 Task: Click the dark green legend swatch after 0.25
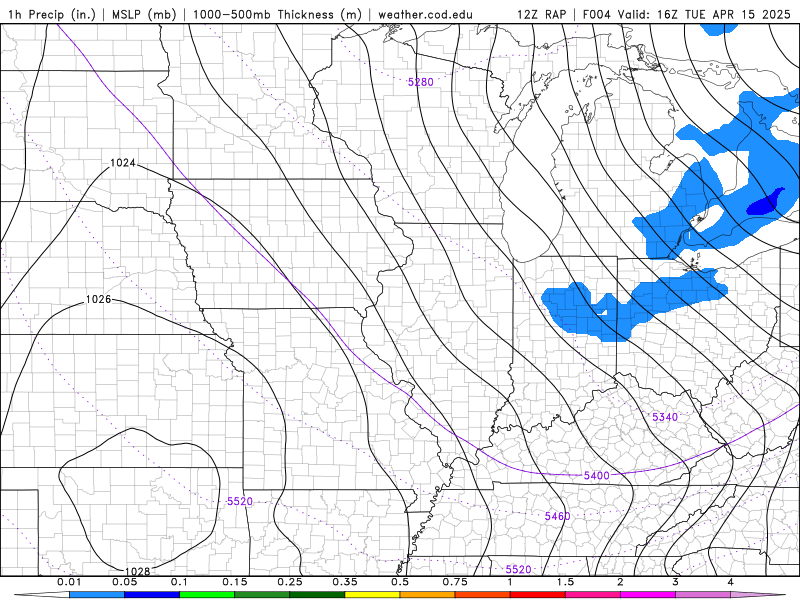[x=317, y=595]
